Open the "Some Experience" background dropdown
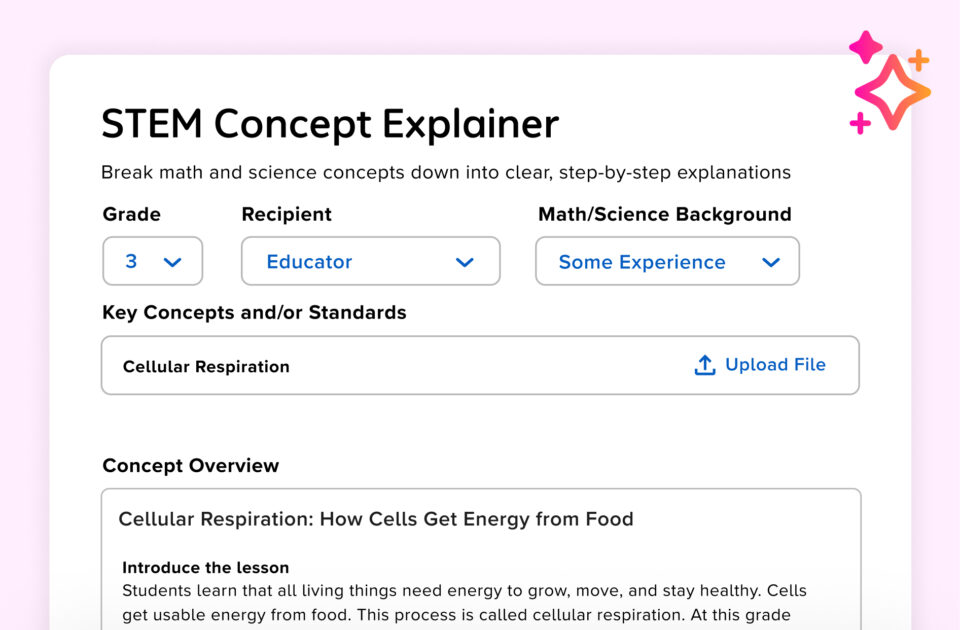This screenshot has height=630, width=960. [x=667, y=261]
